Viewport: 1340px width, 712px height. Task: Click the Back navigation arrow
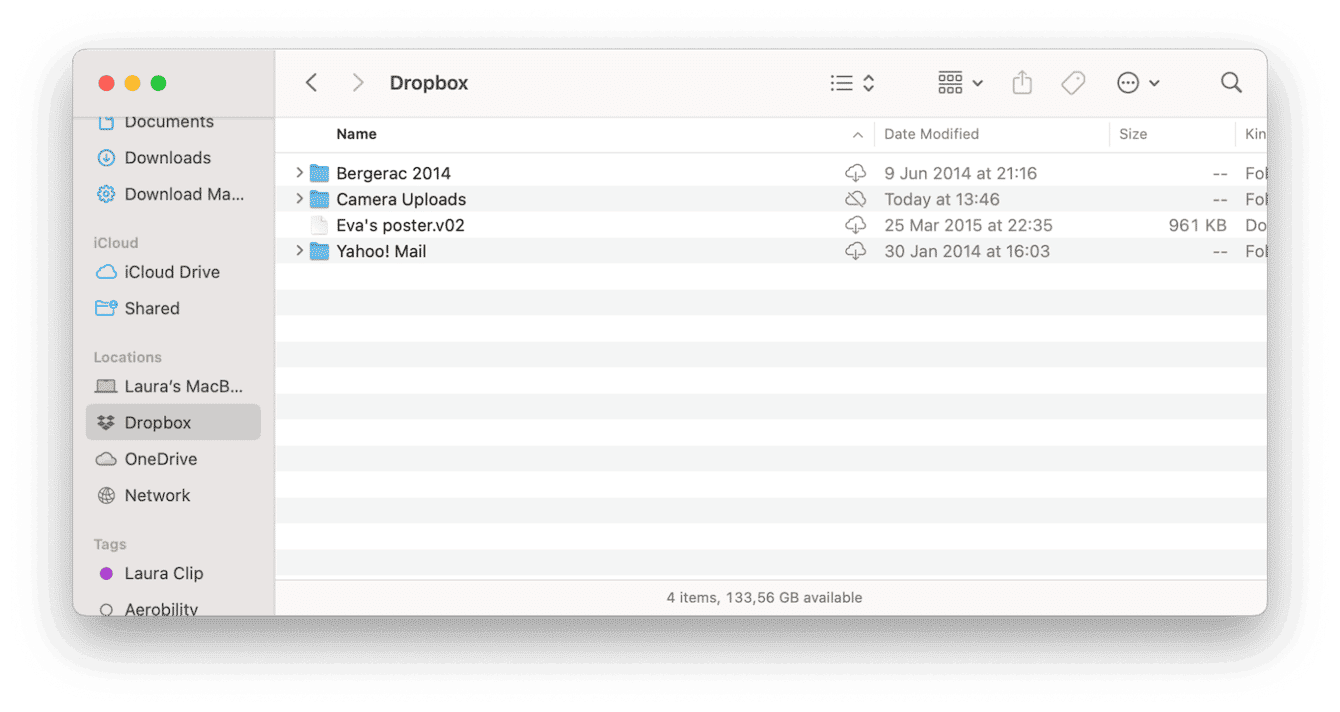click(311, 83)
